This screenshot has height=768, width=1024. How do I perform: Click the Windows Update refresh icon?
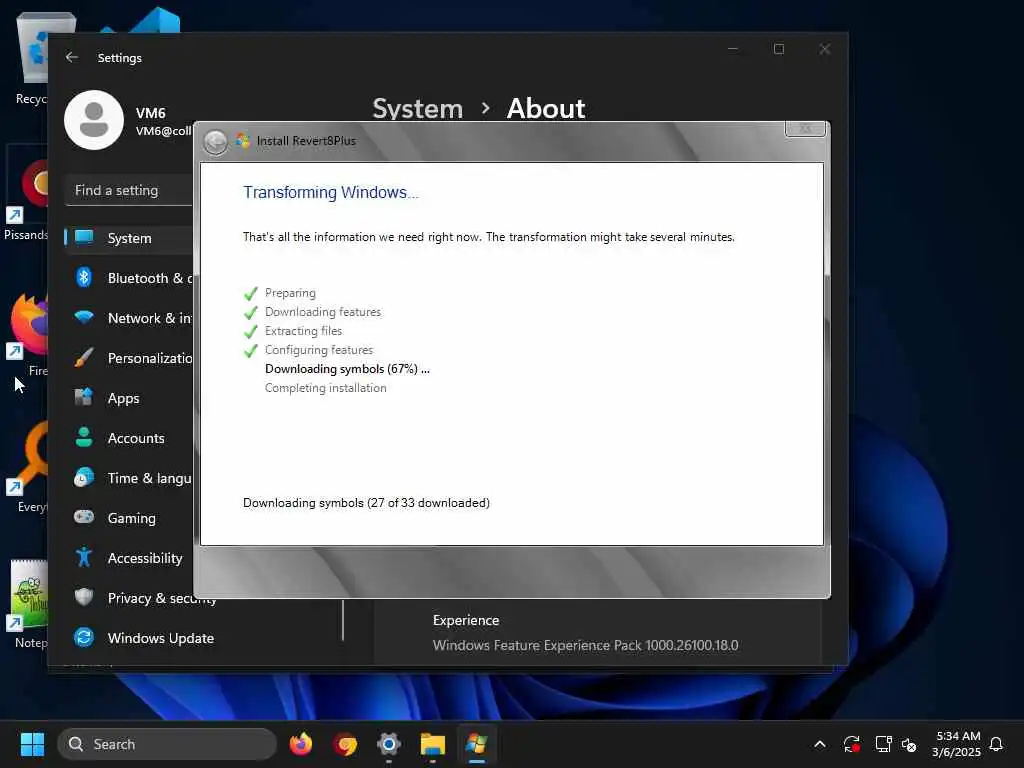tap(84, 637)
